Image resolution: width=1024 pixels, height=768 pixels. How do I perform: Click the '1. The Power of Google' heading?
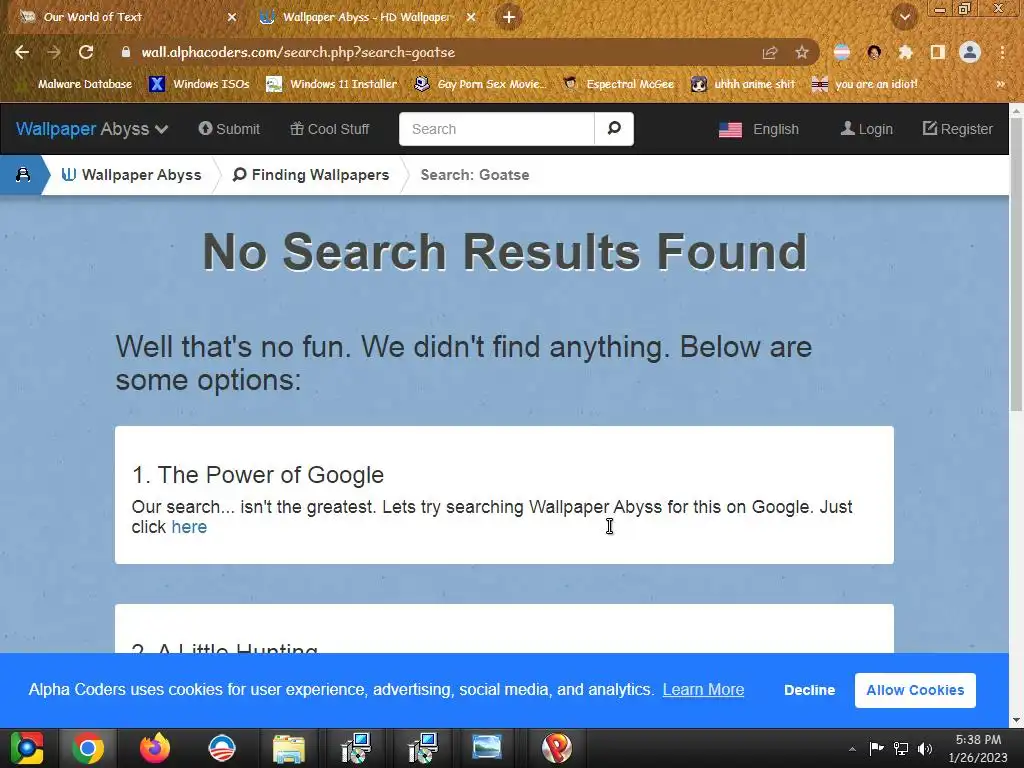tap(258, 475)
